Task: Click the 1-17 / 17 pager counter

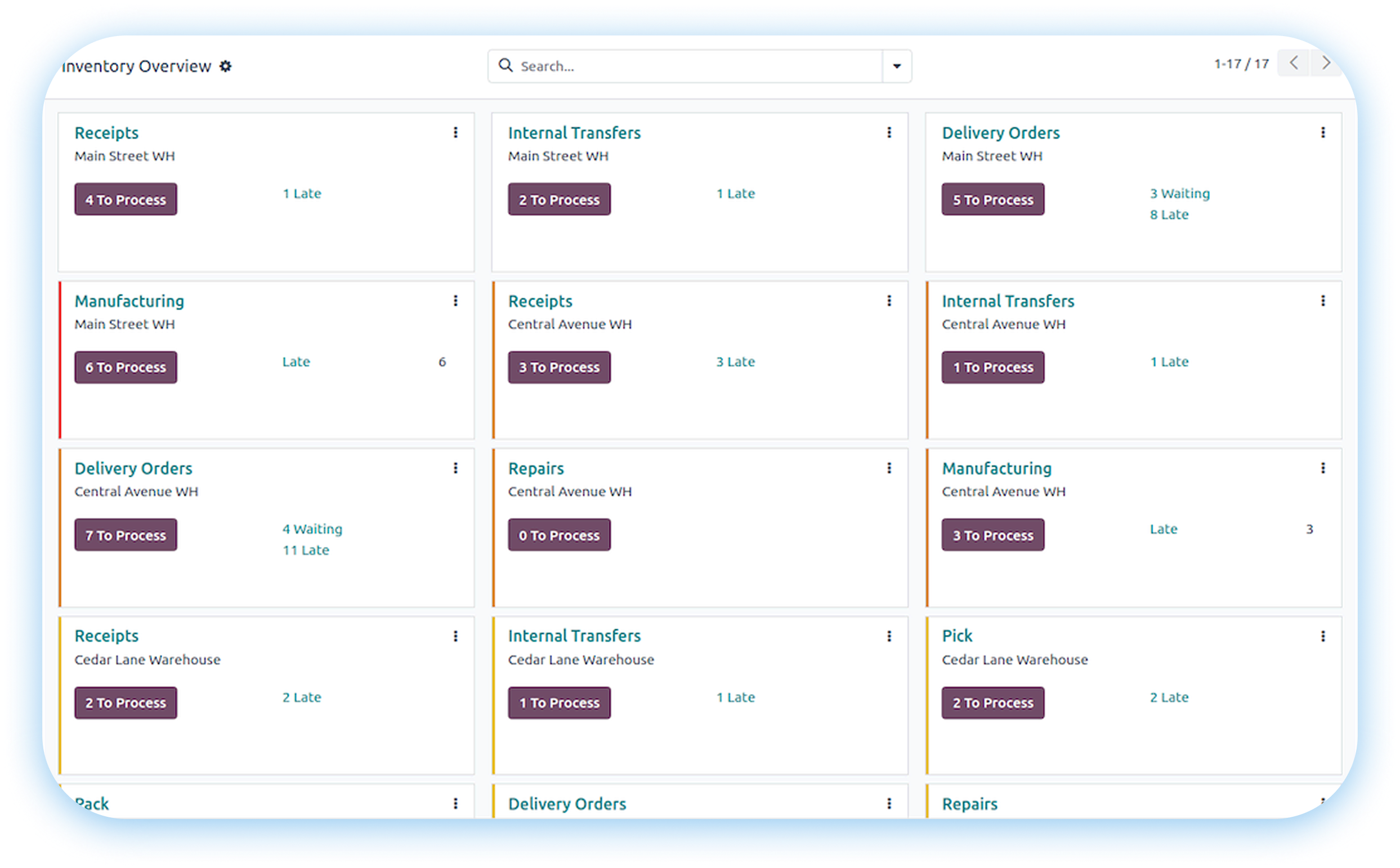Action: click(x=1241, y=64)
